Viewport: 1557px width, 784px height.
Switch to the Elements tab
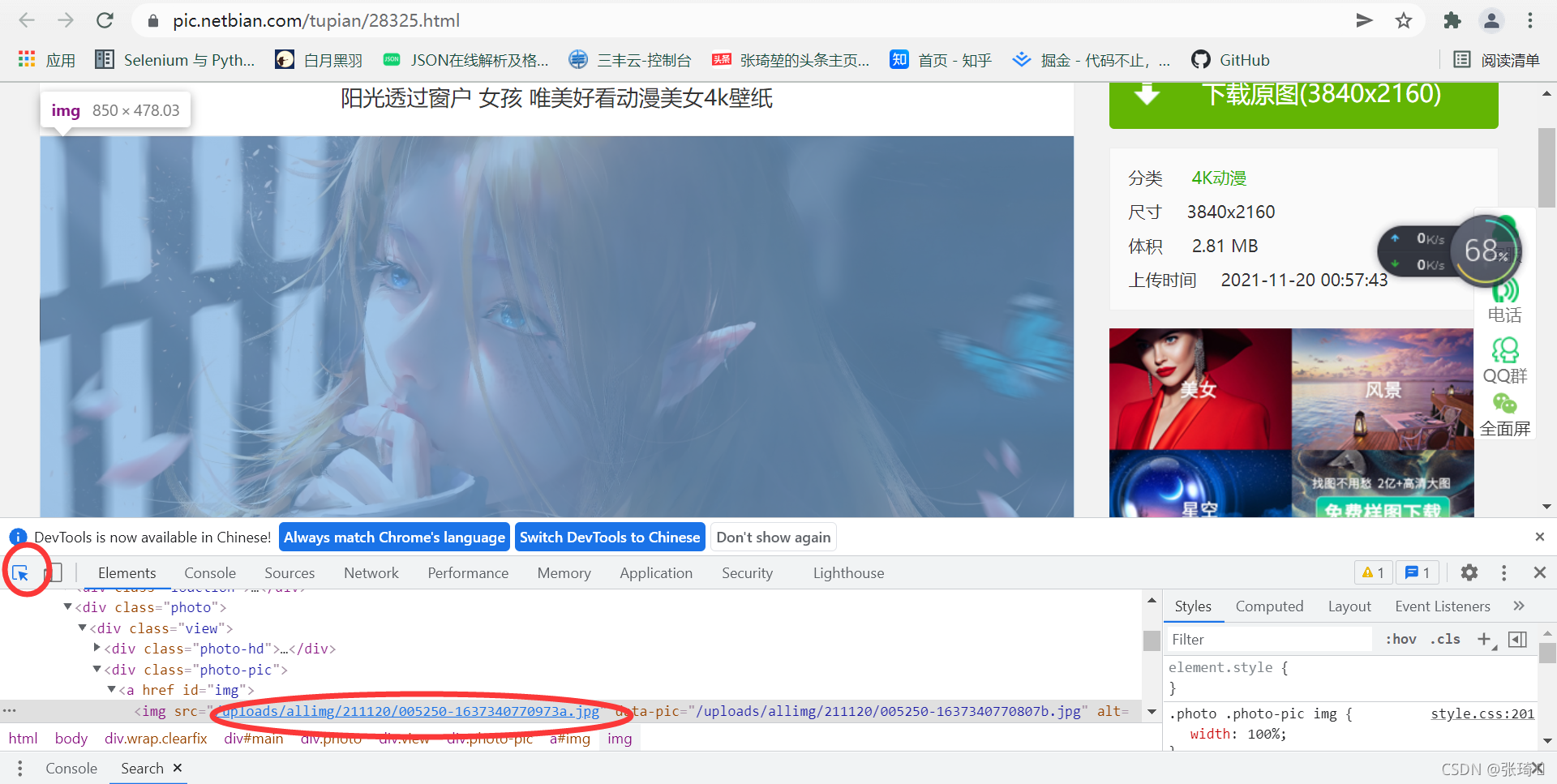point(127,573)
